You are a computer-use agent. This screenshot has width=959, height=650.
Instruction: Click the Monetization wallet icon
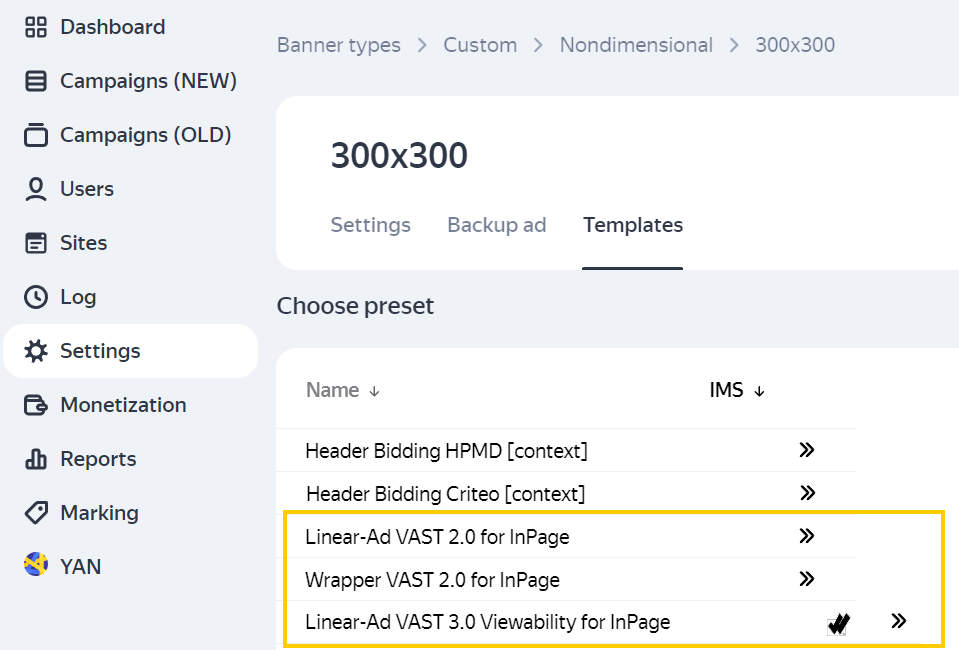coord(36,405)
